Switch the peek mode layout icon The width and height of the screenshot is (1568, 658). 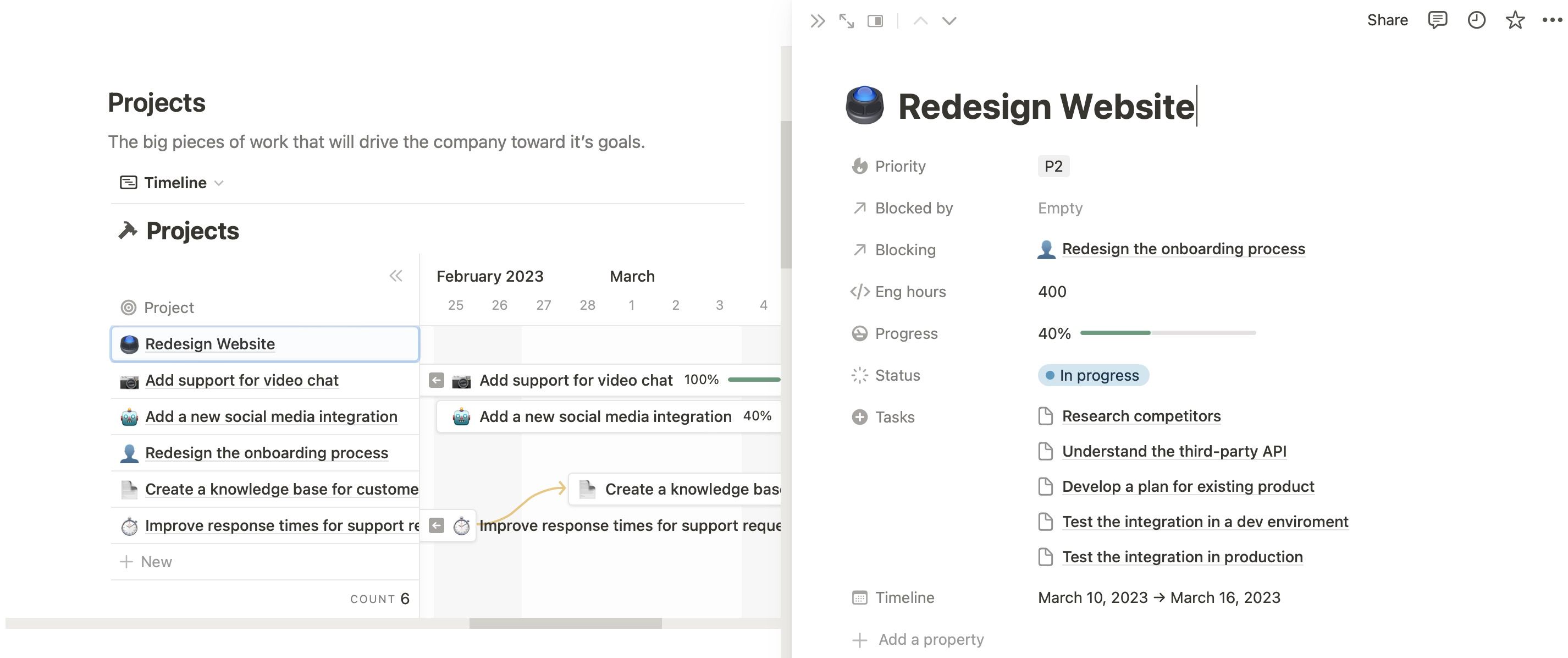(875, 21)
